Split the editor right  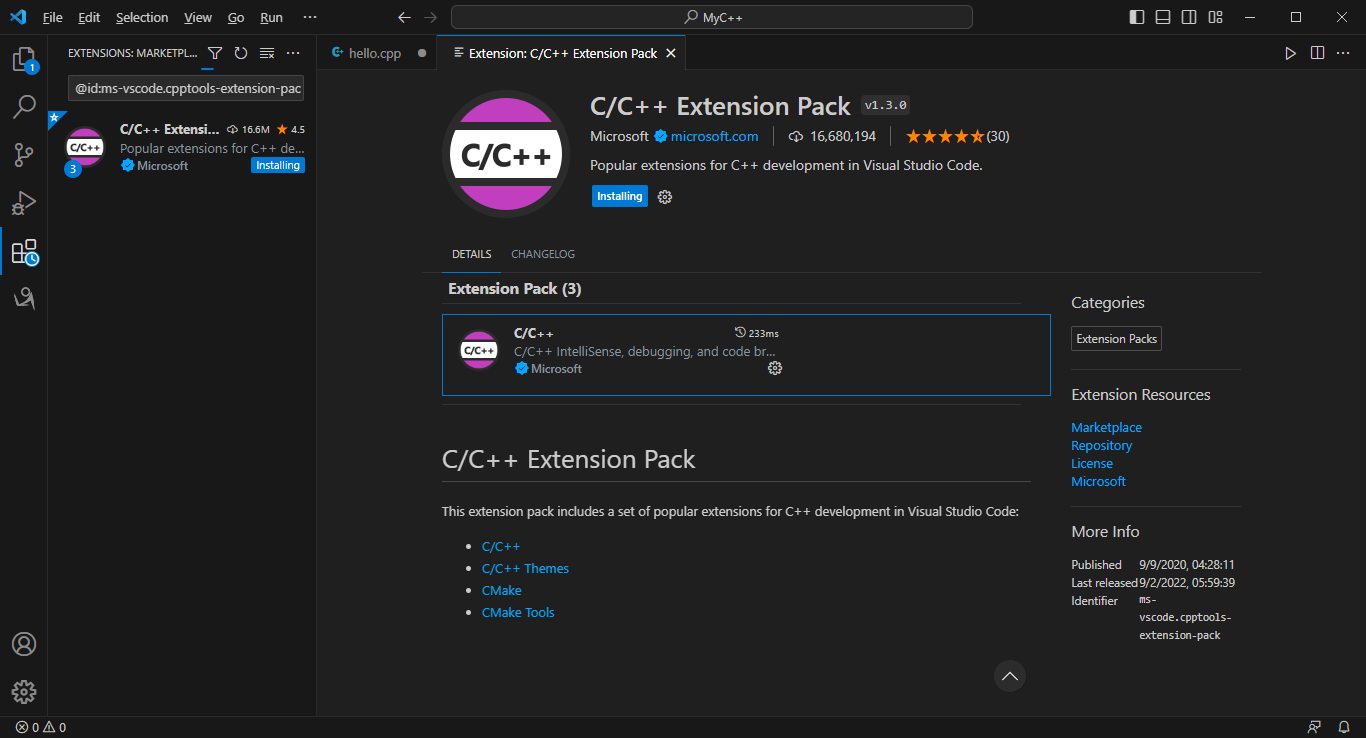click(x=1317, y=53)
